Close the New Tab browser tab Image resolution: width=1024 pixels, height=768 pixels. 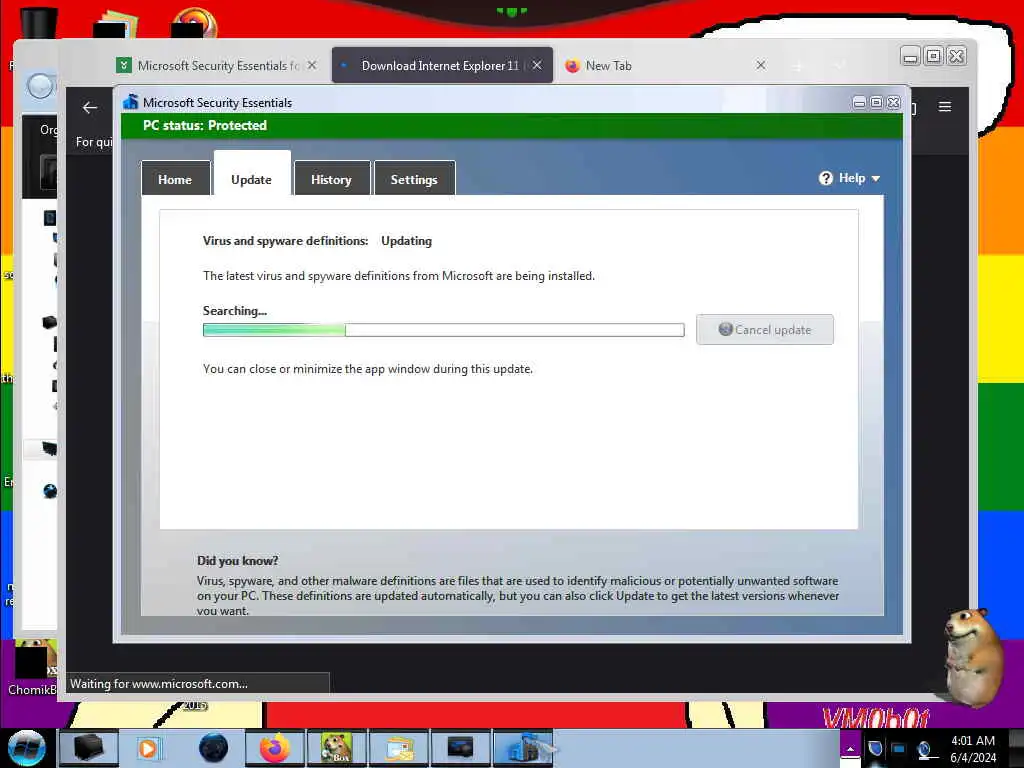(x=761, y=65)
